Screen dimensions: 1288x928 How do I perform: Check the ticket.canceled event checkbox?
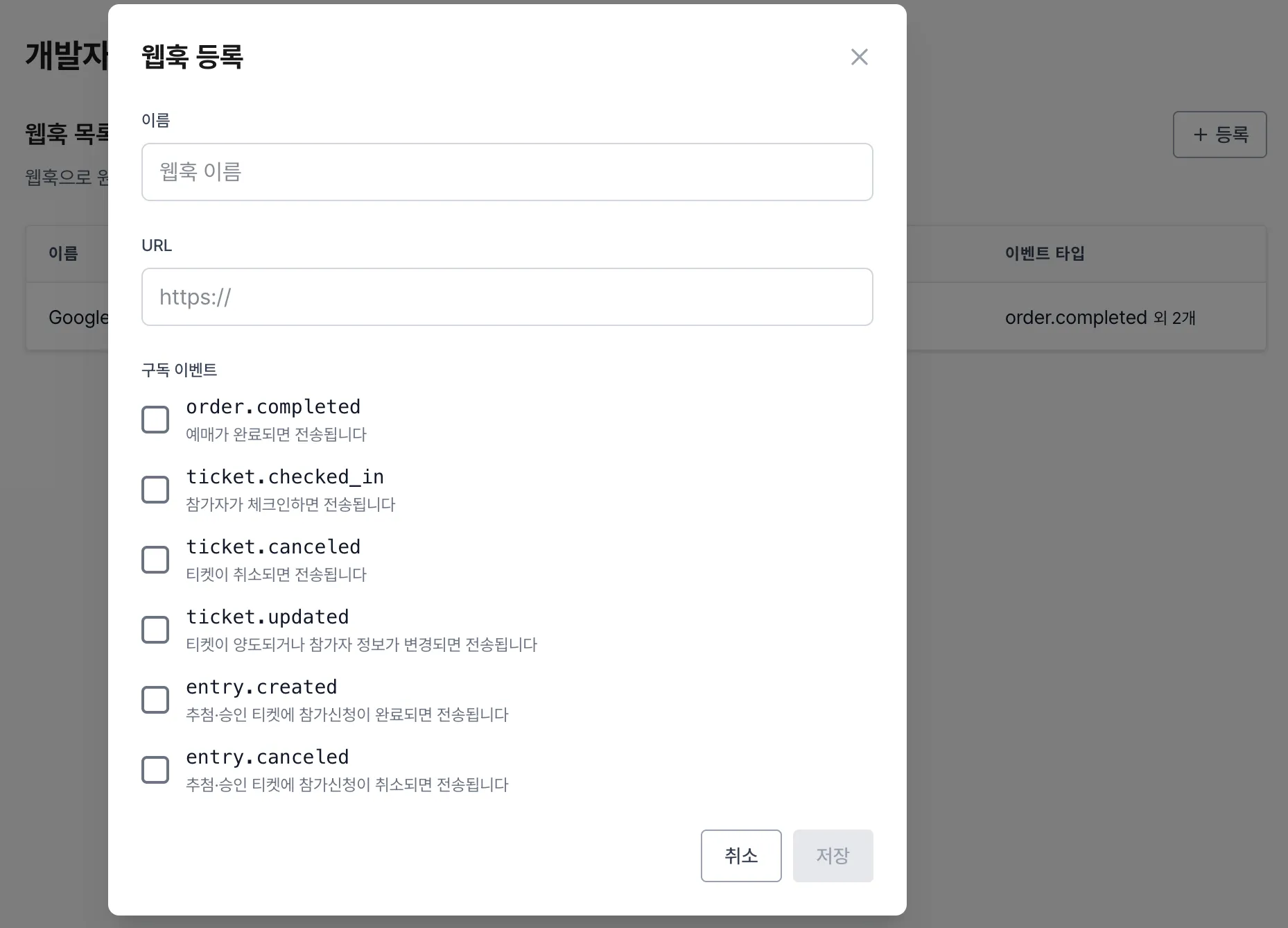coord(155,560)
